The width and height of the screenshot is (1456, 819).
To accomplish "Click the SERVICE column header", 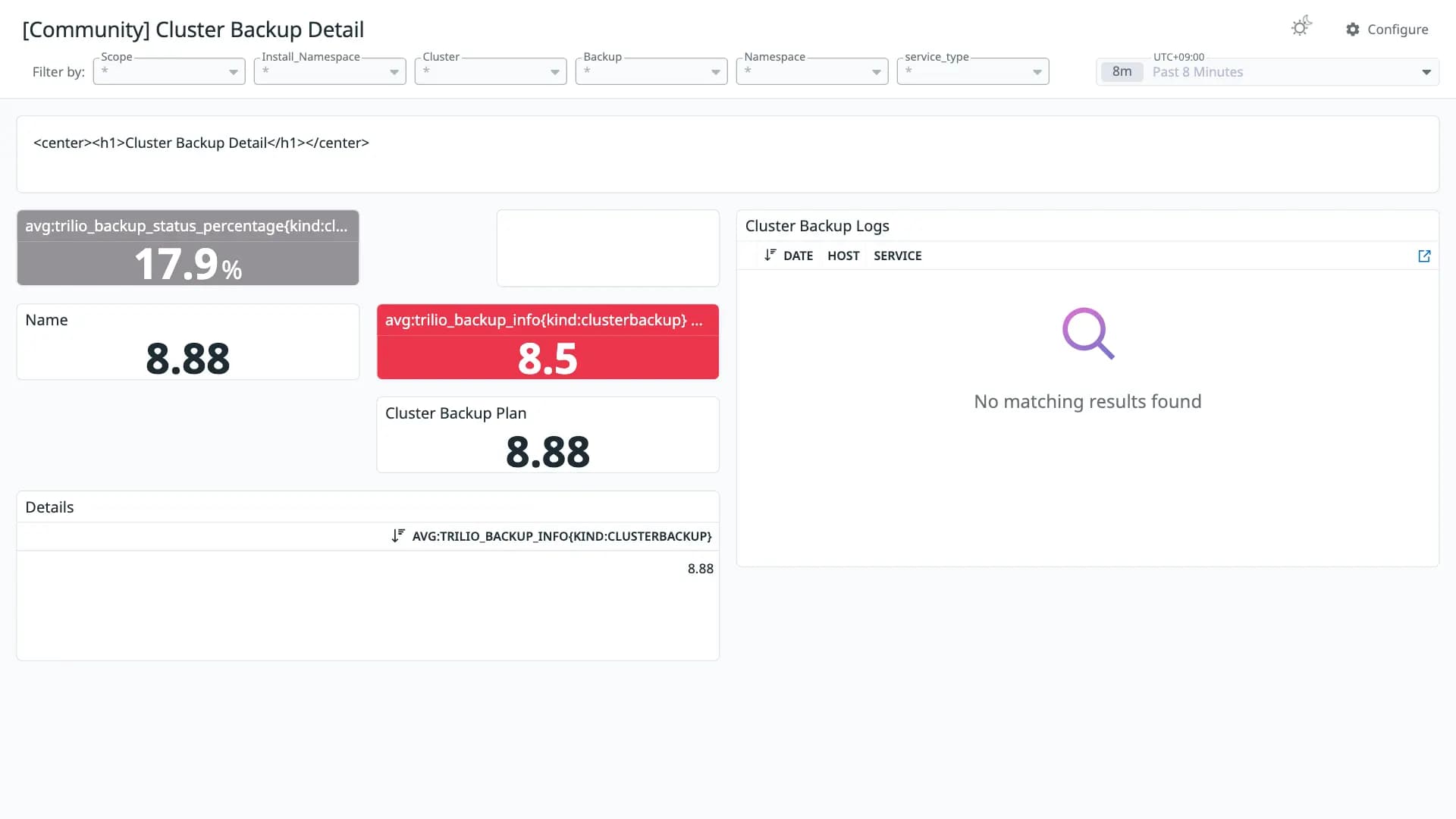I will (x=897, y=256).
